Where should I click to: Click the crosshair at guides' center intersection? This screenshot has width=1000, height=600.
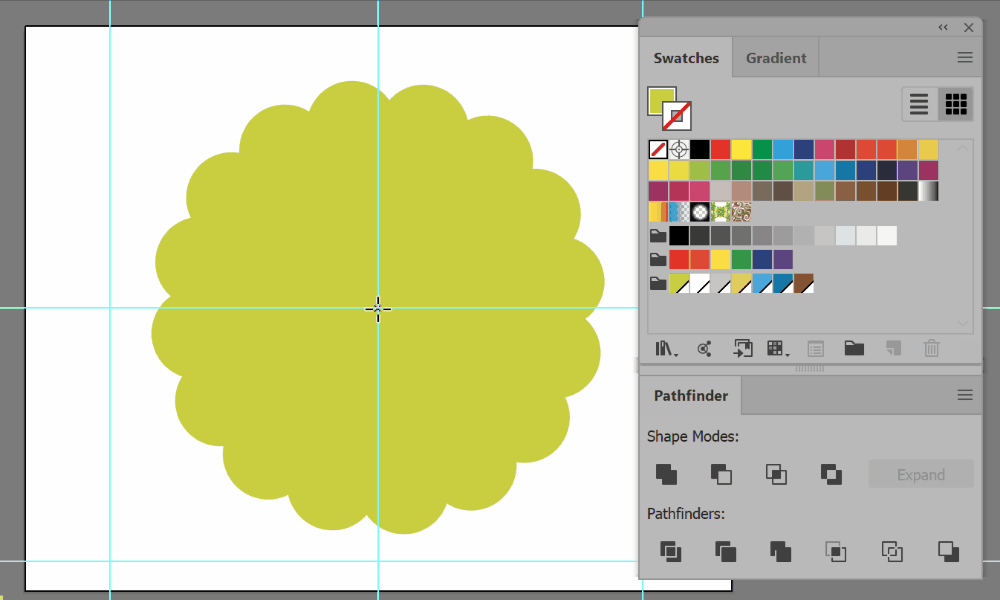point(378,309)
